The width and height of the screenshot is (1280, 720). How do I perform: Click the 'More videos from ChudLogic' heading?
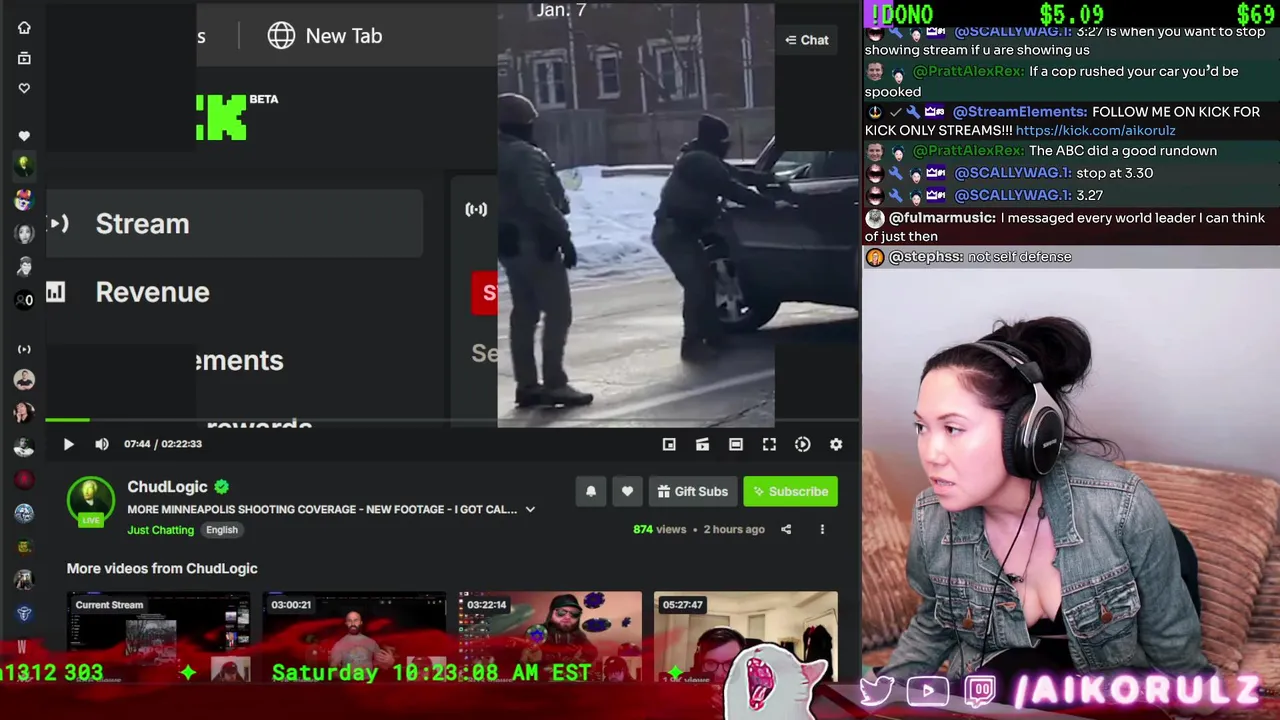click(162, 568)
